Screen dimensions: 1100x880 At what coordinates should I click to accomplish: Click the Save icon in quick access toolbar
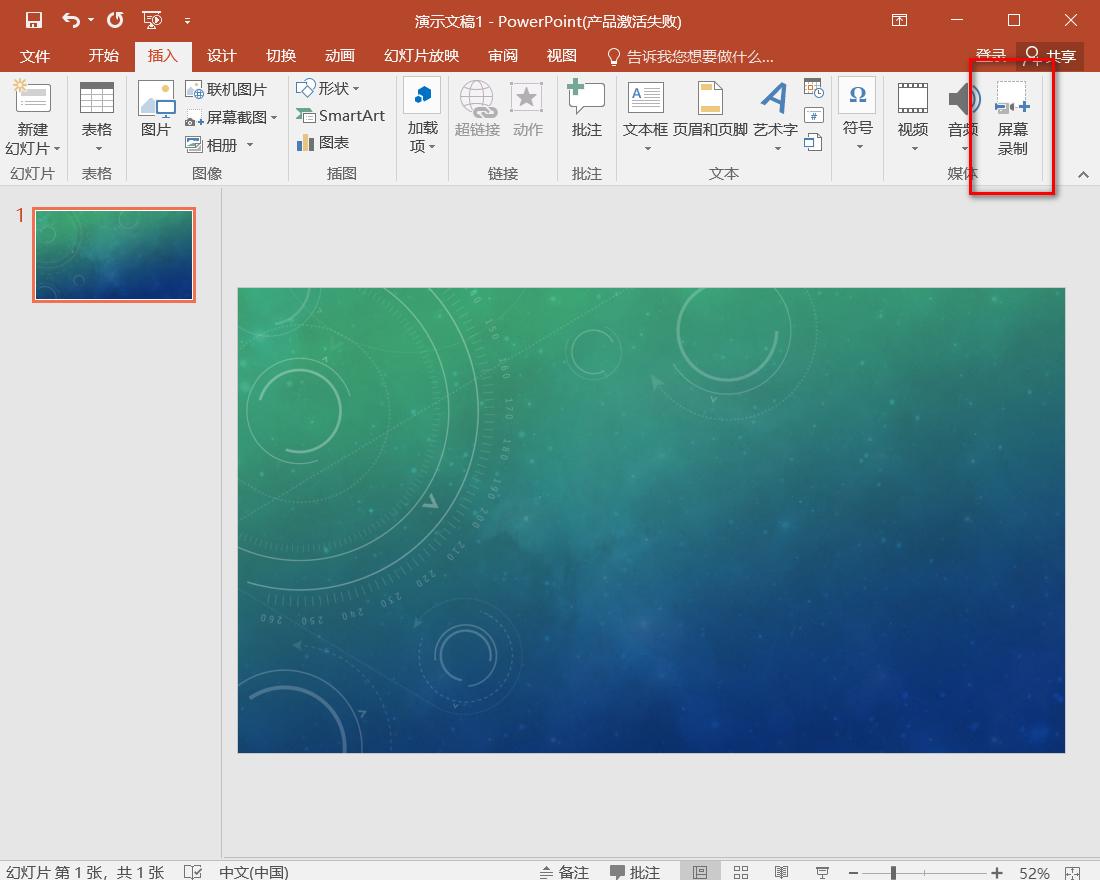coord(34,20)
